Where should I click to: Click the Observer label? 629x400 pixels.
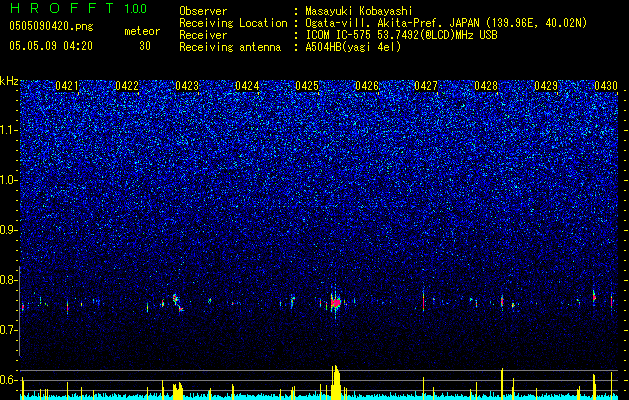[203, 11]
